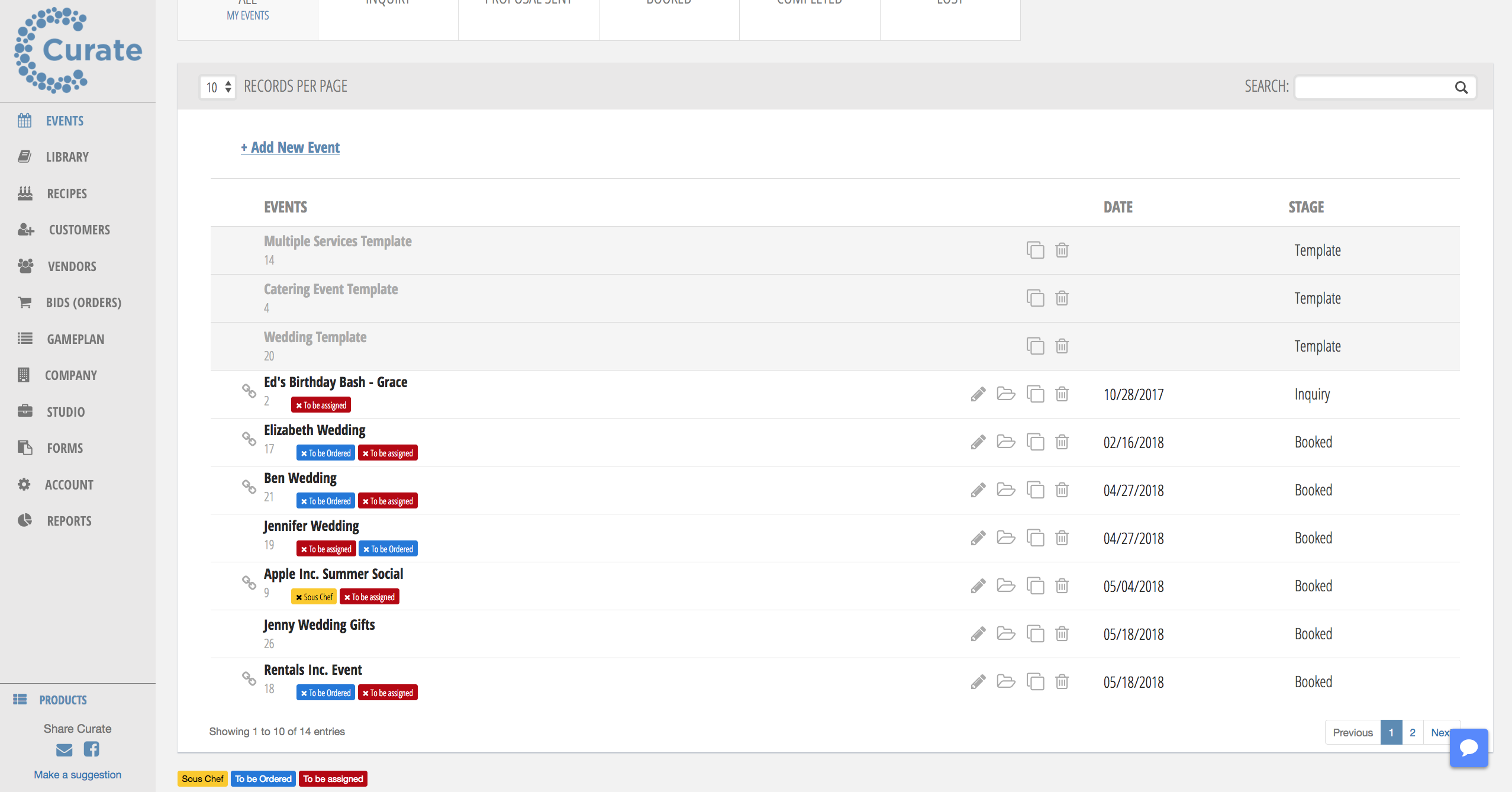Delete the Jenny Wedding Gifts event
The image size is (1512, 792).
click(1062, 634)
